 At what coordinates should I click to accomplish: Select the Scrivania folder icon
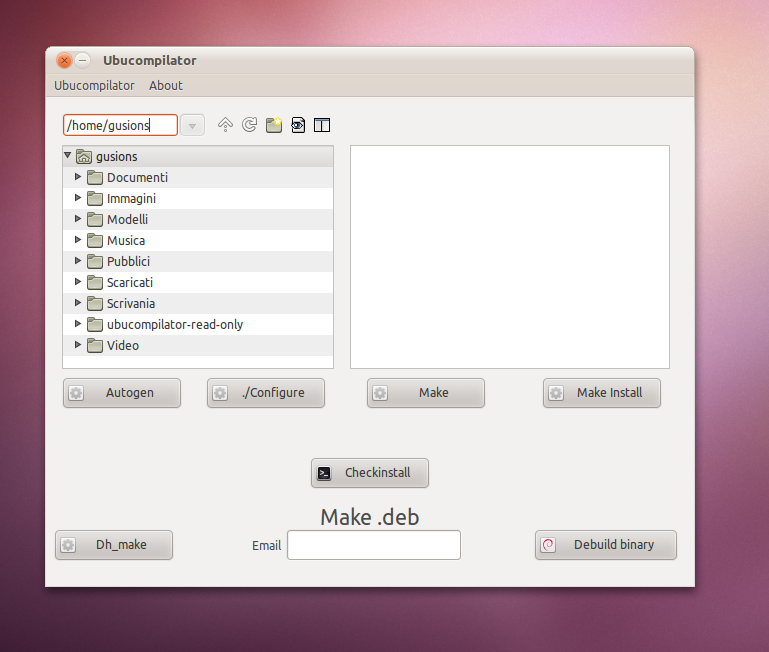coord(95,304)
